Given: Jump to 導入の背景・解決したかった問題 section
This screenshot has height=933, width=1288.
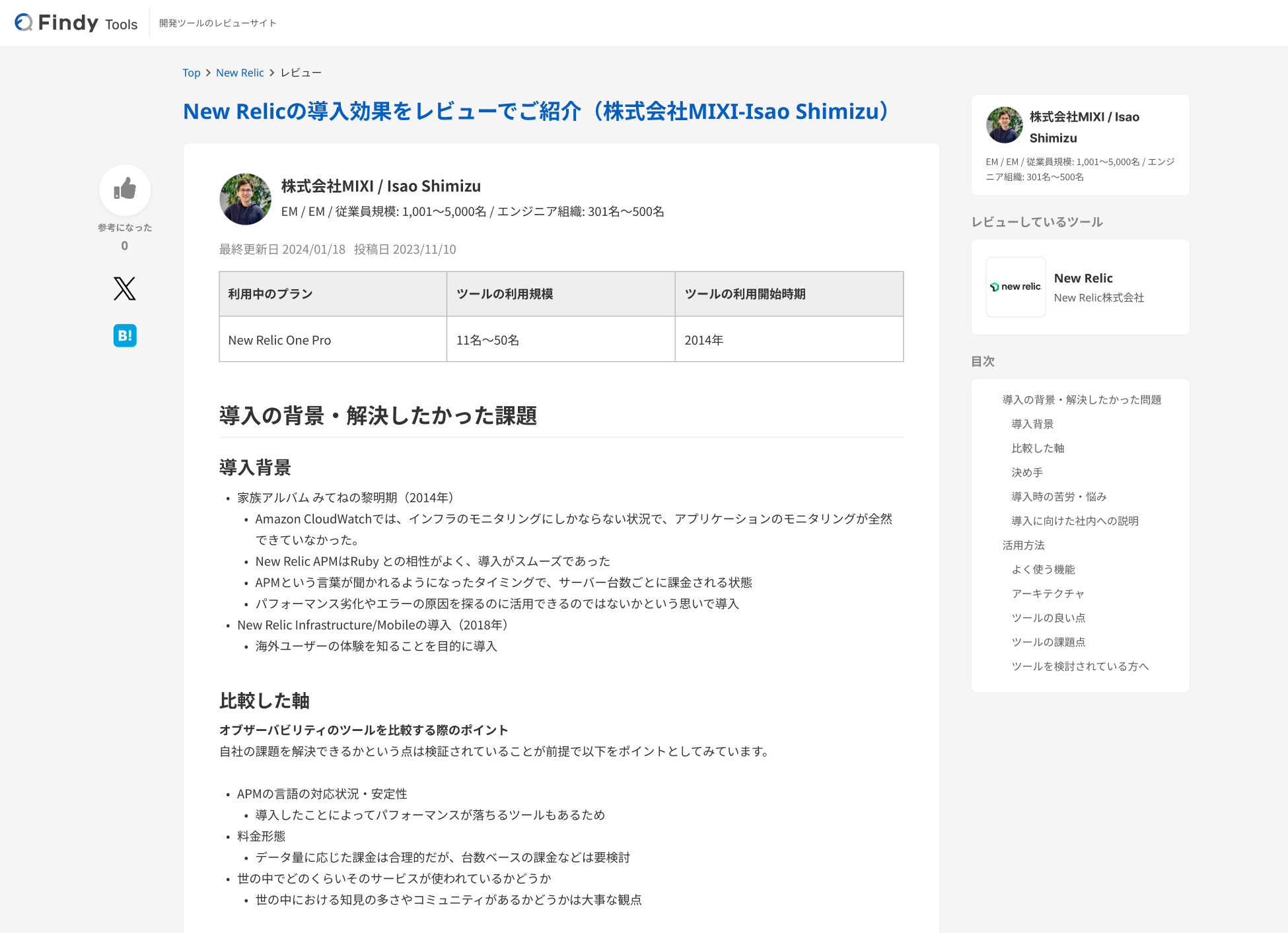Looking at the screenshot, I should (x=1081, y=399).
